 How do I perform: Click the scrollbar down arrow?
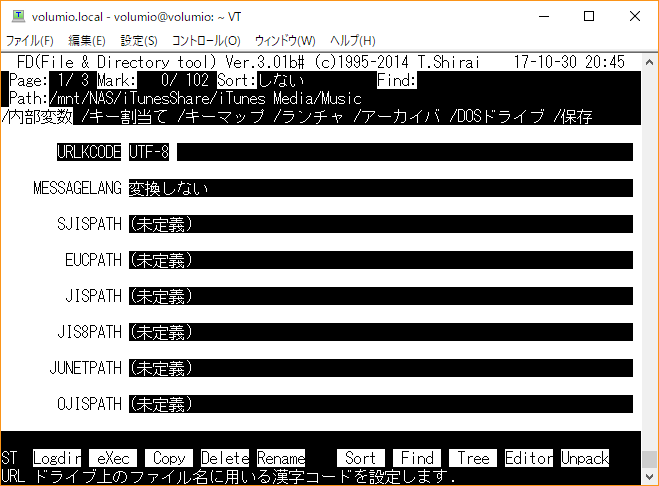(650, 477)
